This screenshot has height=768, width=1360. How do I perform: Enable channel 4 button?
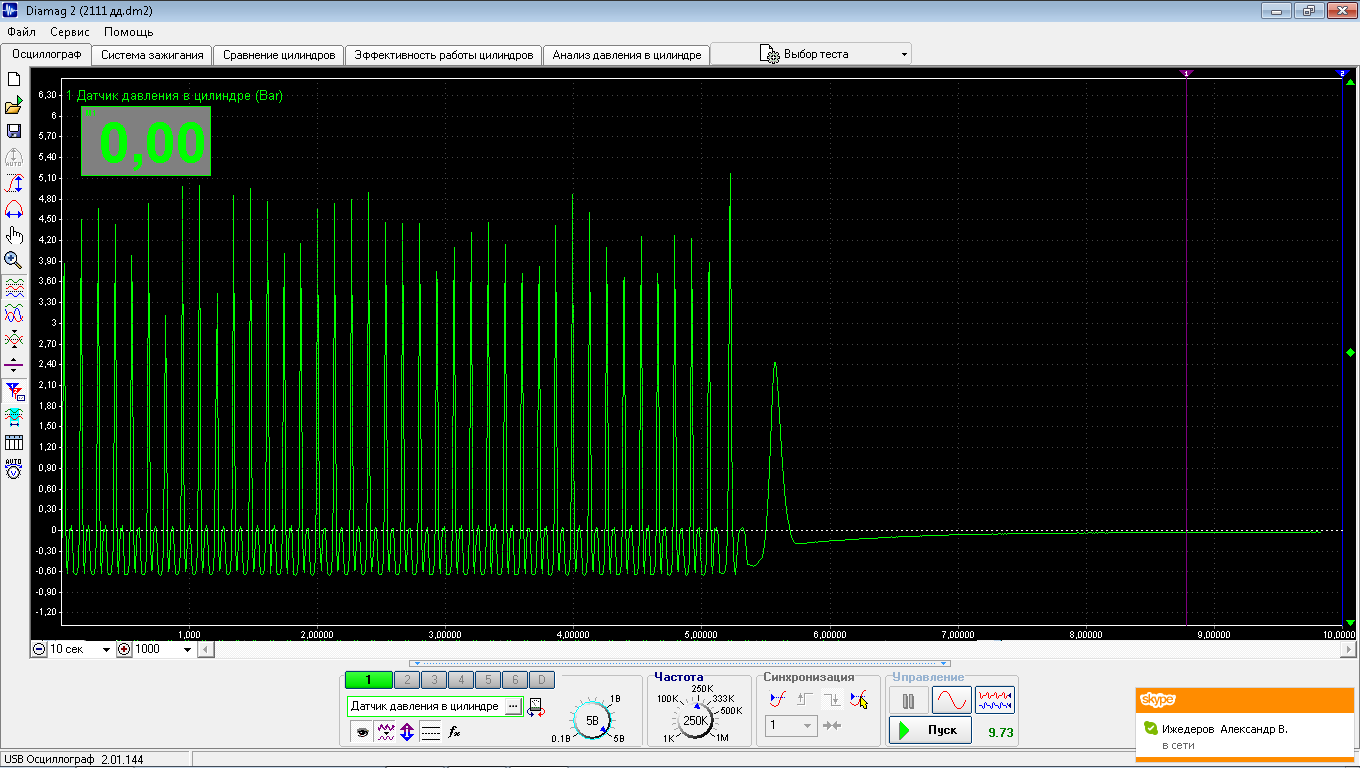point(461,680)
